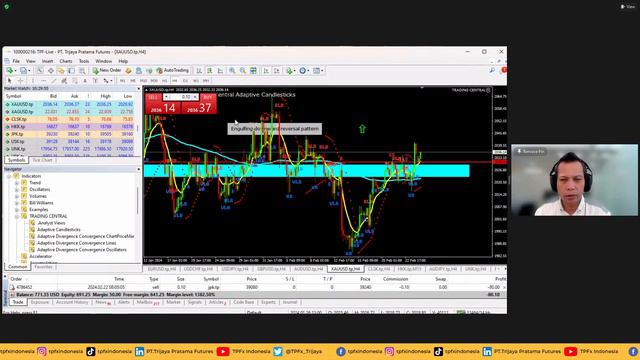Open the Tick Chart tab
Image resolution: width=640 pixels, height=360 pixels.
[x=42, y=160]
